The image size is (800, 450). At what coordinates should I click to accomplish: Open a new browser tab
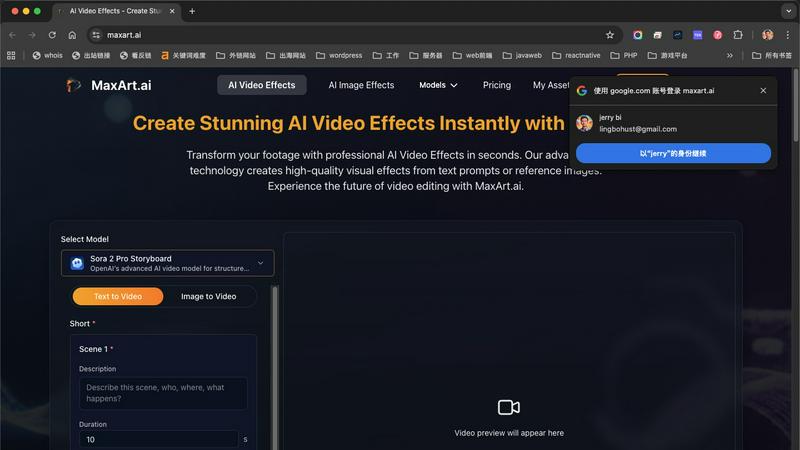pos(192,11)
